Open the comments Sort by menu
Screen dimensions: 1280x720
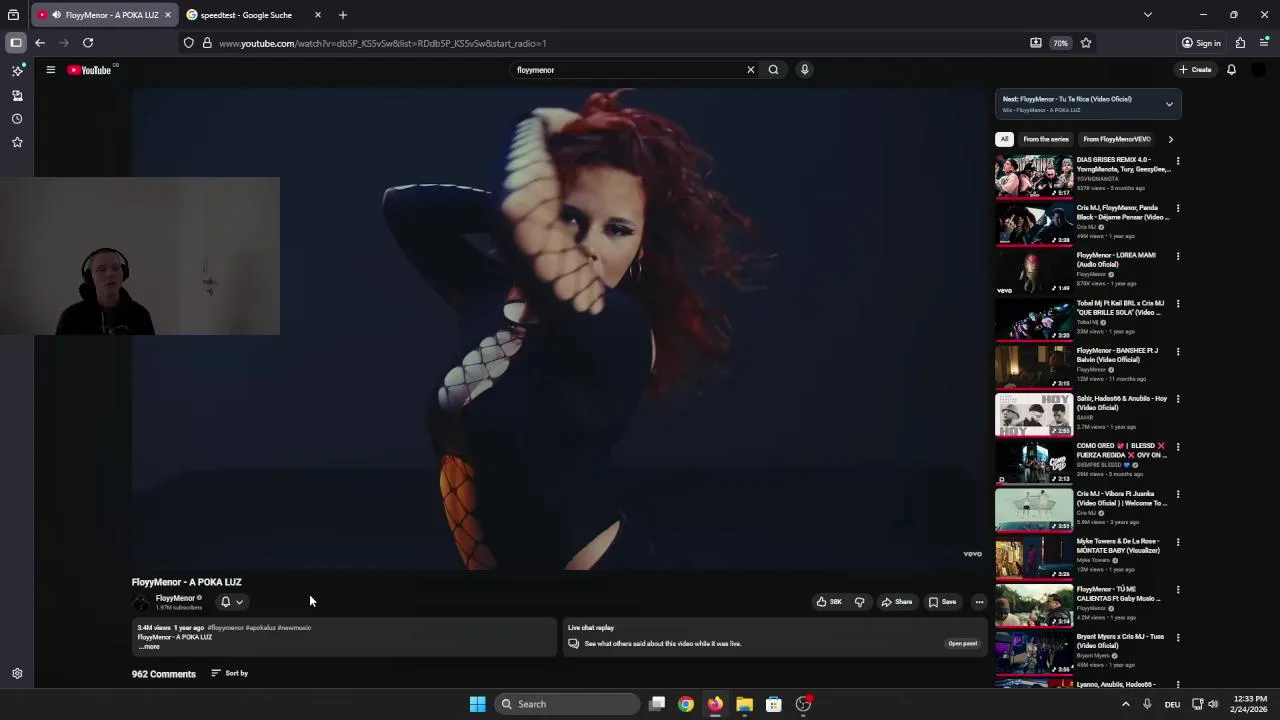coord(230,673)
